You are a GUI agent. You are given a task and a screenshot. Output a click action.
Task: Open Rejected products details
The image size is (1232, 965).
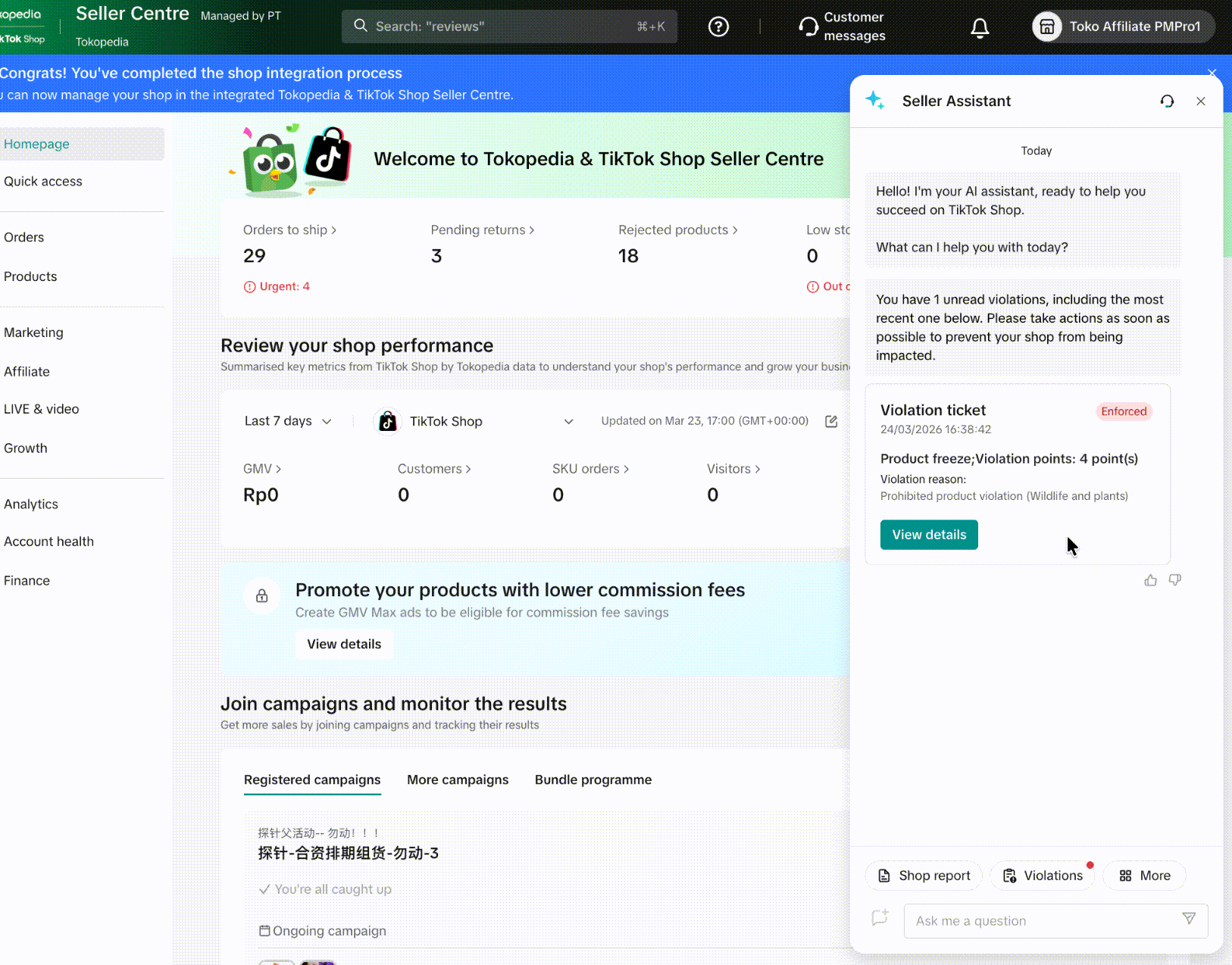[x=678, y=230]
